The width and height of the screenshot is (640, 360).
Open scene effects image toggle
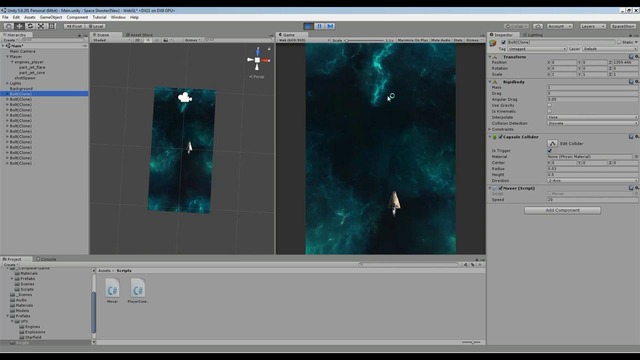[x=166, y=40]
